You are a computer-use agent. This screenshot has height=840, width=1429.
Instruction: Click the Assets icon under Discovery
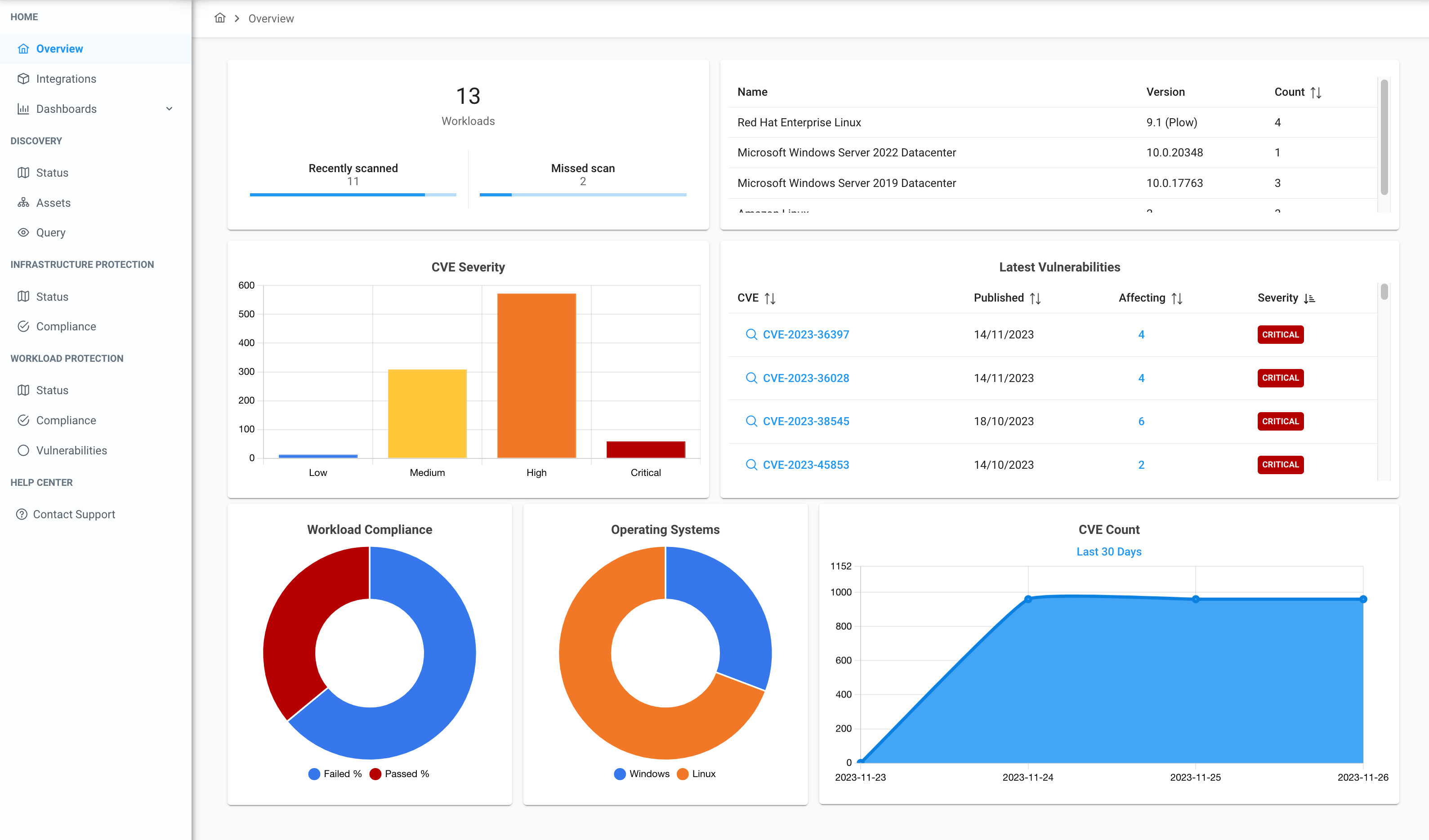click(23, 202)
